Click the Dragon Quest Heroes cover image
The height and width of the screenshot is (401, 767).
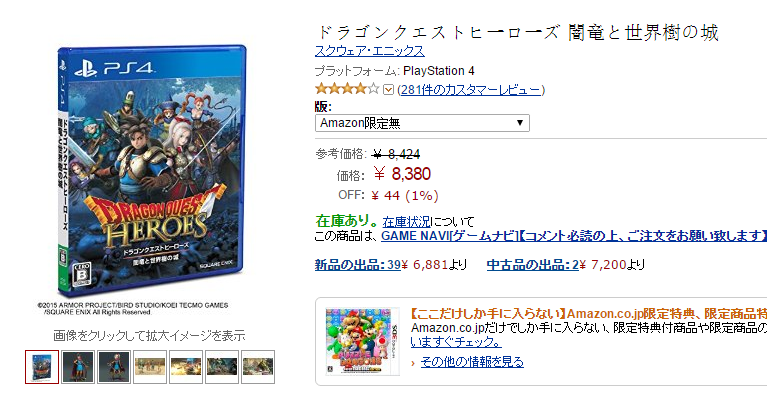[x=152, y=171]
